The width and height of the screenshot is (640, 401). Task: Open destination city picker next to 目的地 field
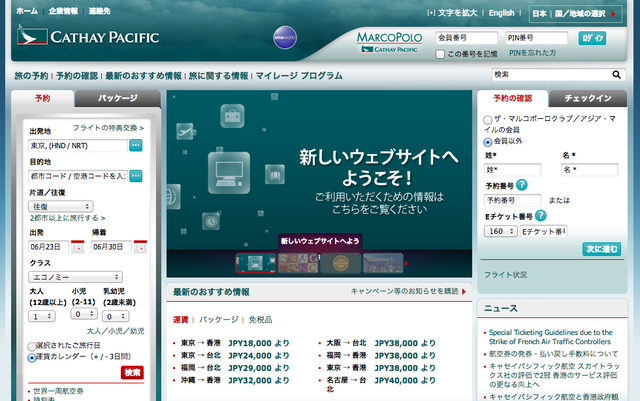(x=136, y=176)
